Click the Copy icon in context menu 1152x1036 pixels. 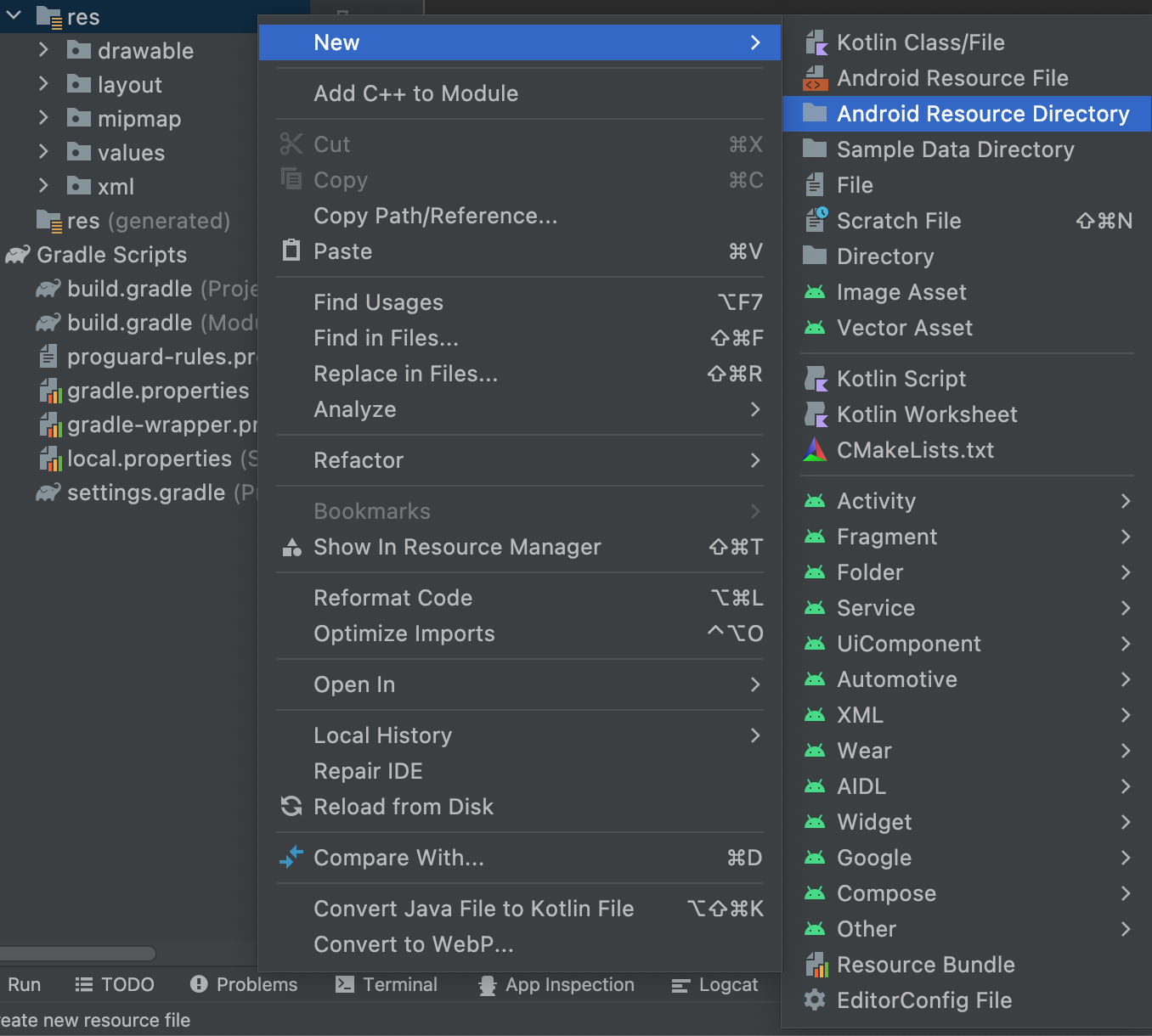point(291,179)
